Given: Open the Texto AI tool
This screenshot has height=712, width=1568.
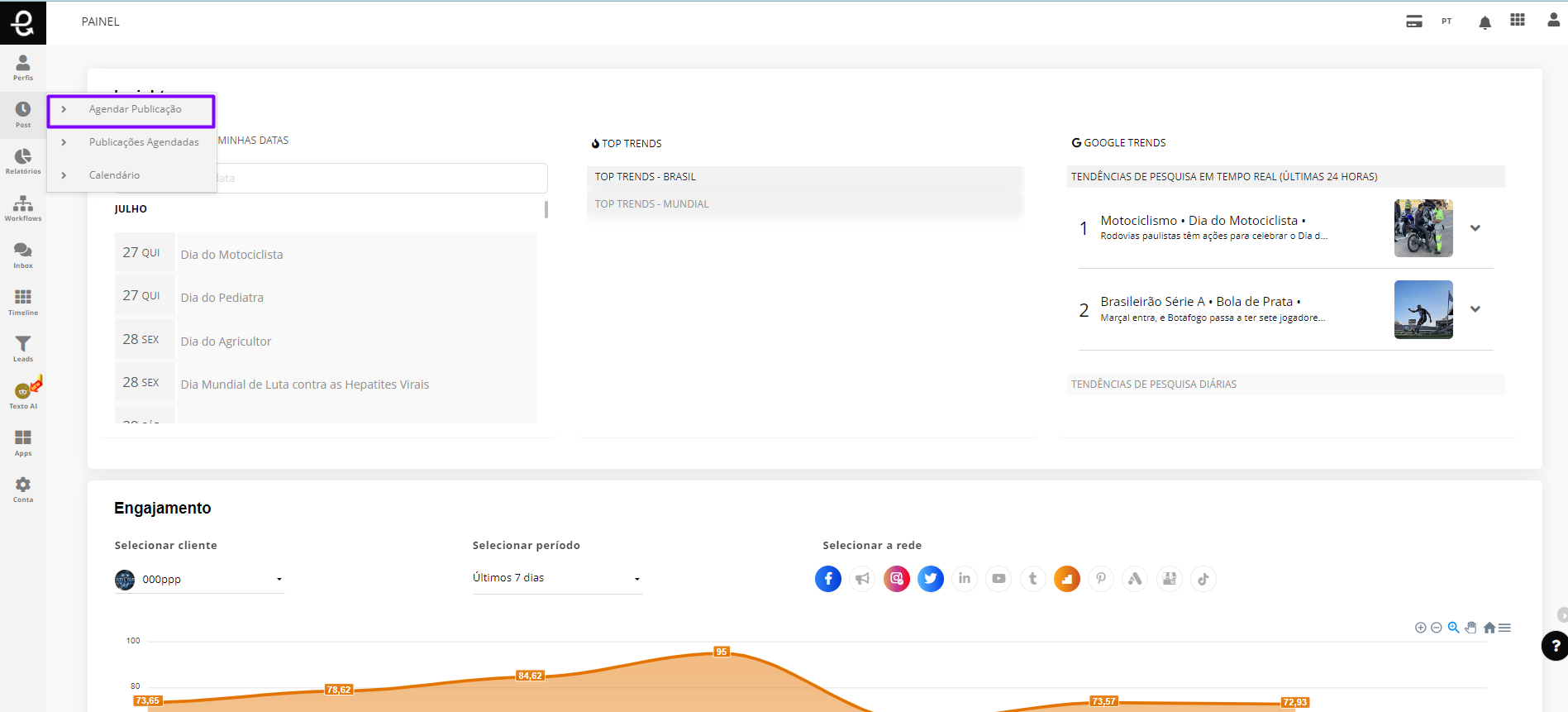Looking at the screenshot, I should pyautogui.click(x=23, y=395).
